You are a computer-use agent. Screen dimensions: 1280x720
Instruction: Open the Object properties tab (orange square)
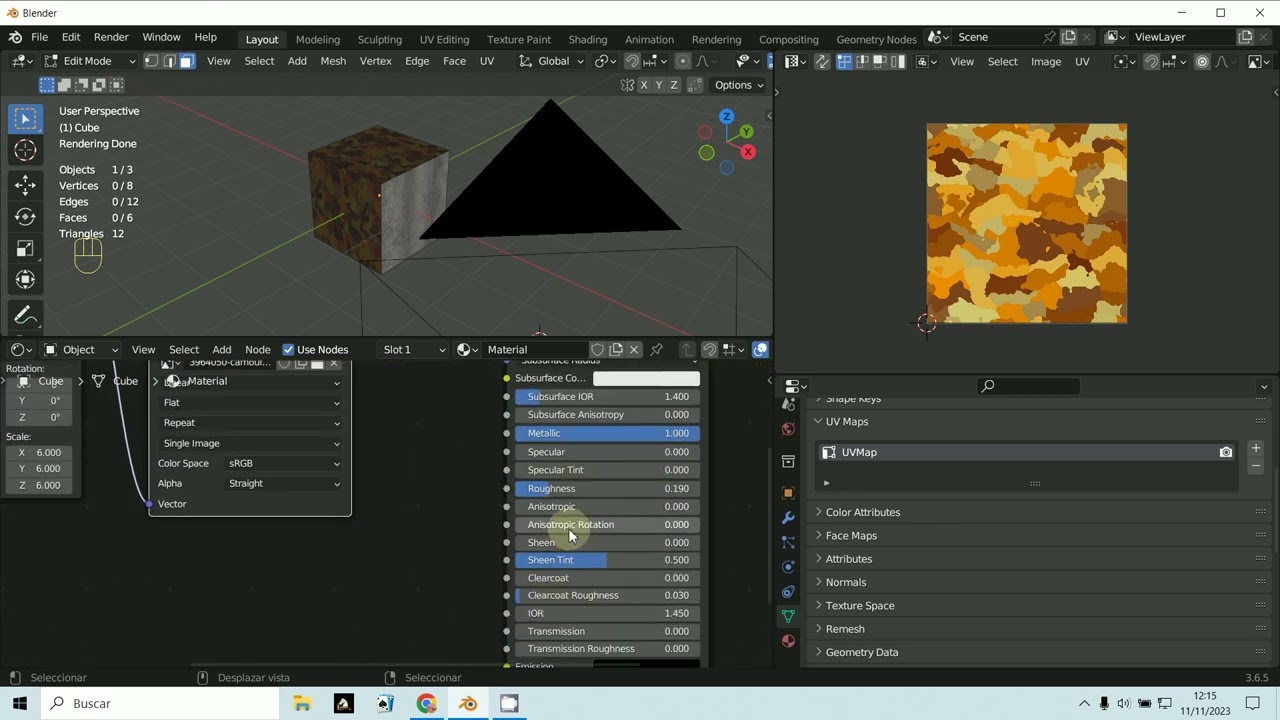tap(788, 493)
